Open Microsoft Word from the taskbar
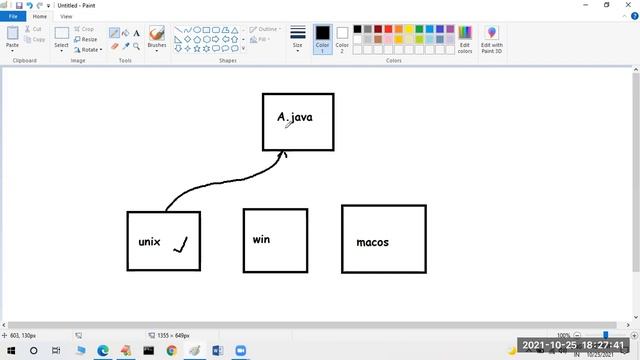The image size is (640, 360). (218, 351)
